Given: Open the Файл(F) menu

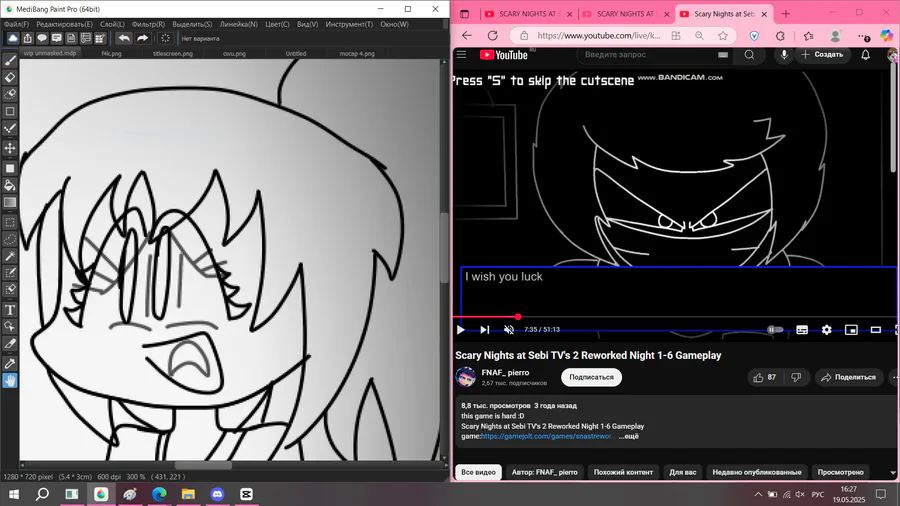Looking at the screenshot, I should [x=16, y=24].
